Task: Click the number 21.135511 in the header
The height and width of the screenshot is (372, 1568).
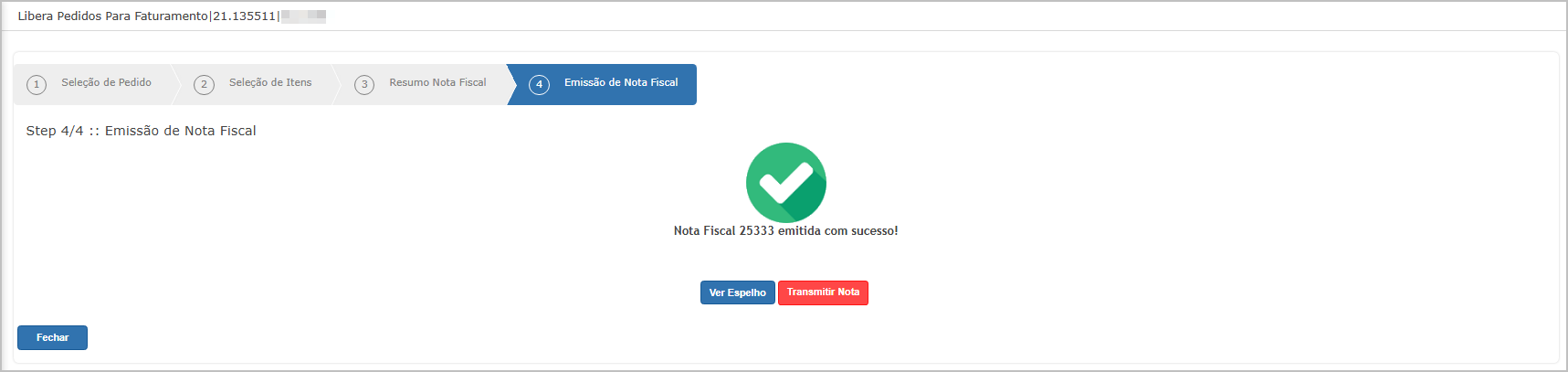Action: tap(244, 16)
